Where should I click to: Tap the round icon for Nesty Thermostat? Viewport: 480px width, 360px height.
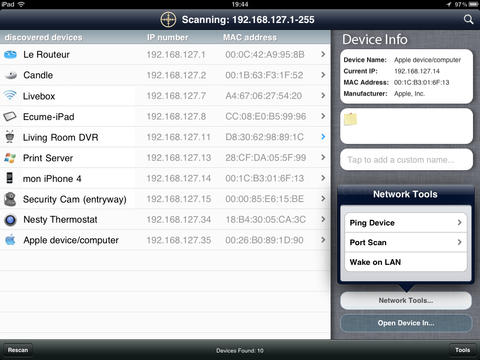coord(10,220)
